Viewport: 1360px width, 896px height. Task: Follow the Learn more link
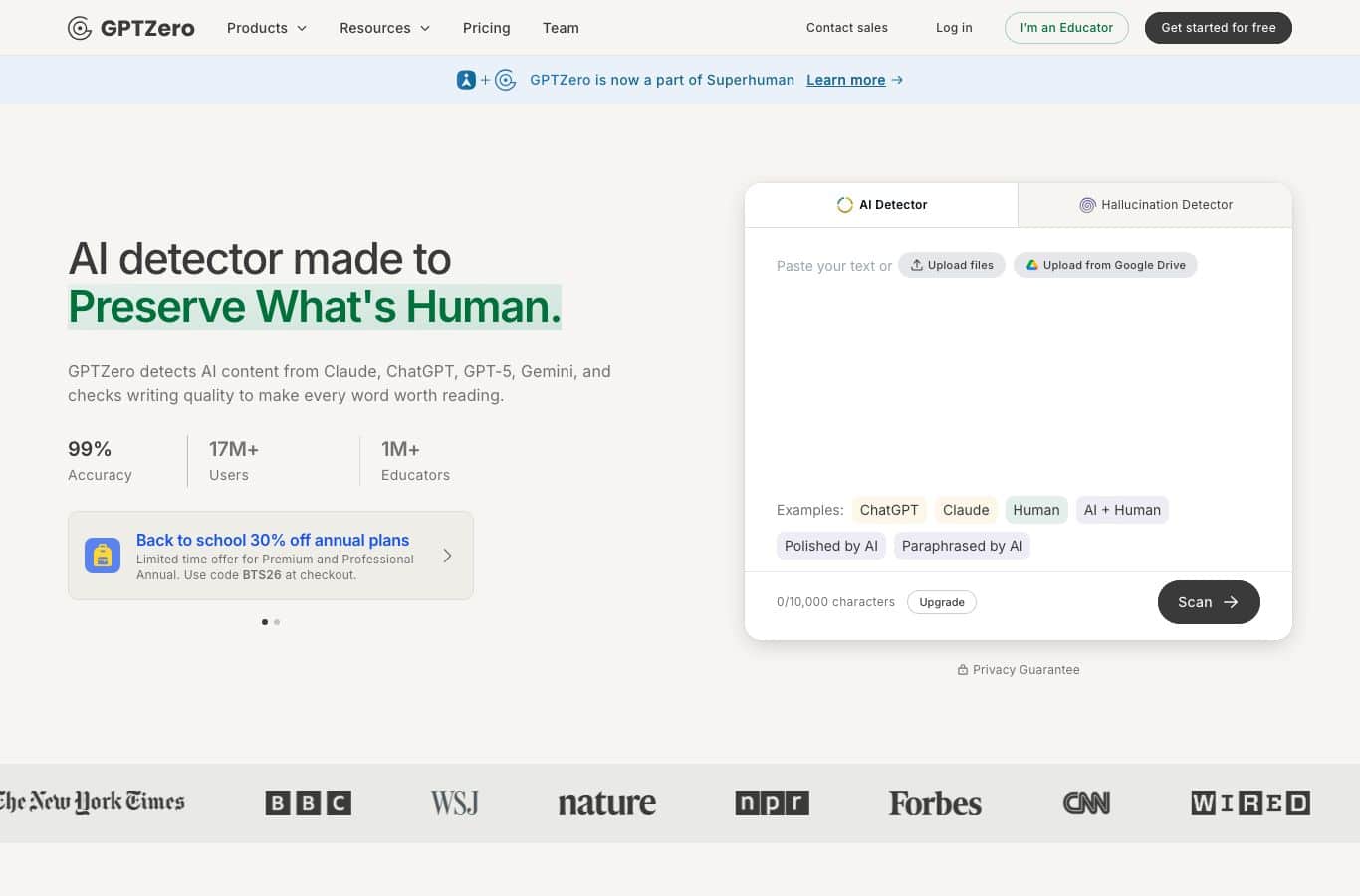click(846, 80)
